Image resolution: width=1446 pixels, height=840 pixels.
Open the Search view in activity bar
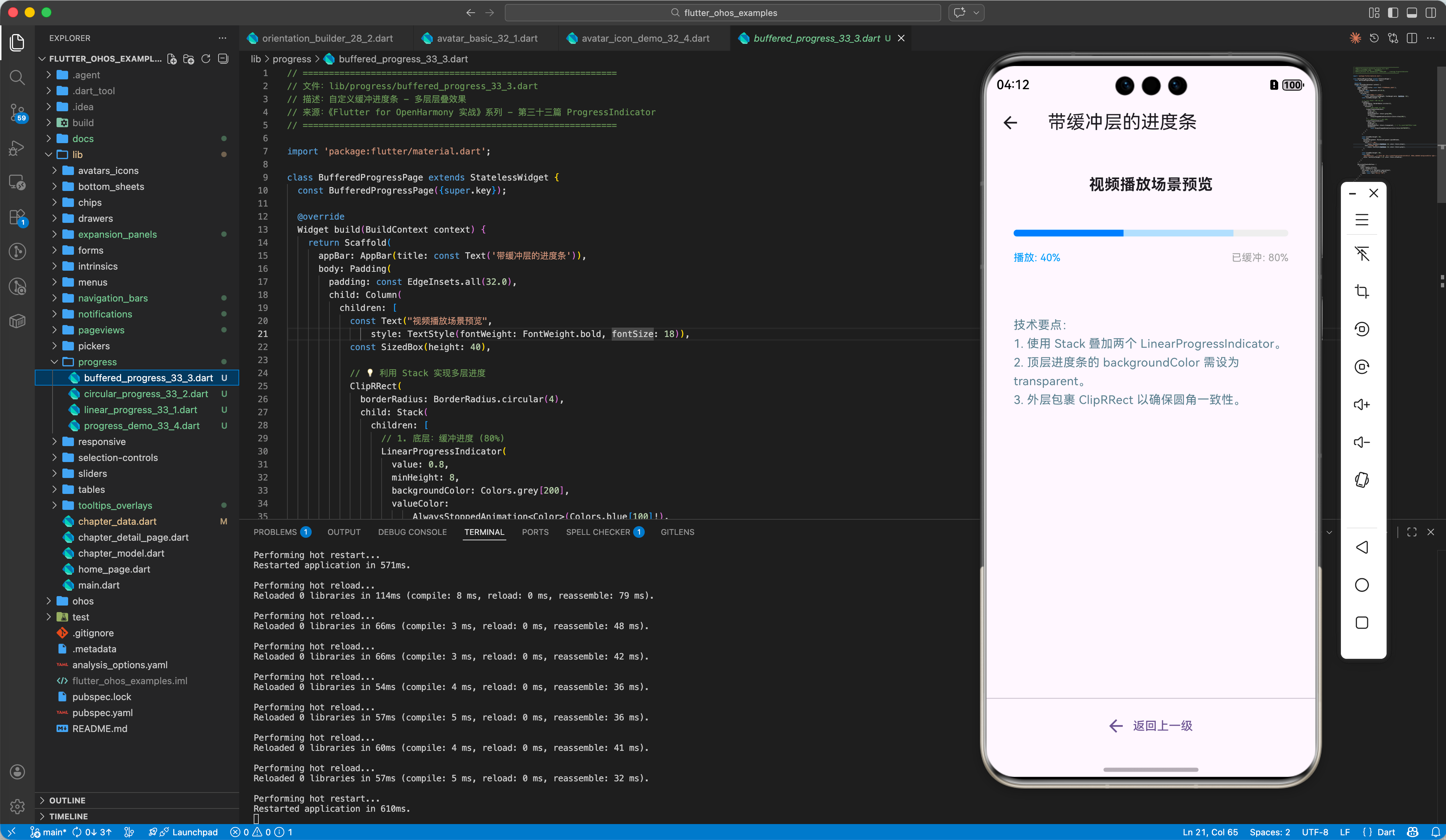(17, 77)
